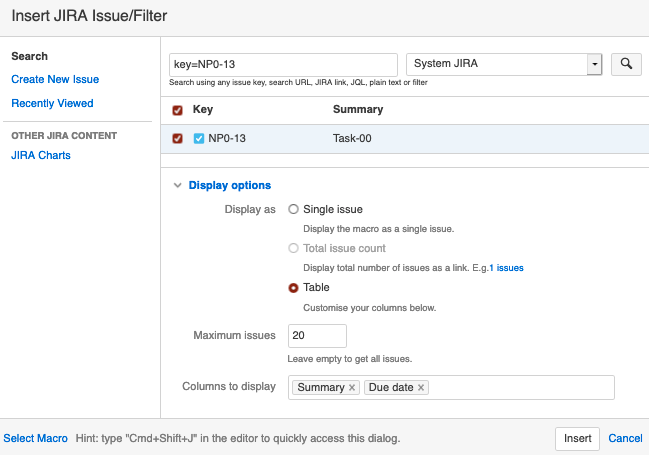Click the Maximum issues input field

317,336
